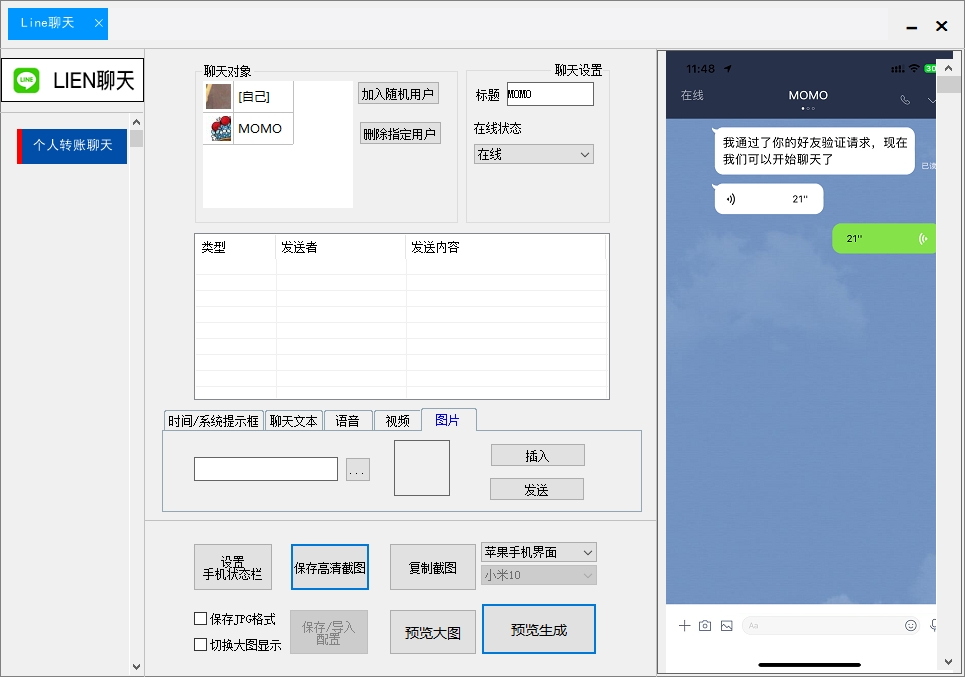Open the emoji smiley icon in the message field
Screen dimensions: 965x677
910,625
